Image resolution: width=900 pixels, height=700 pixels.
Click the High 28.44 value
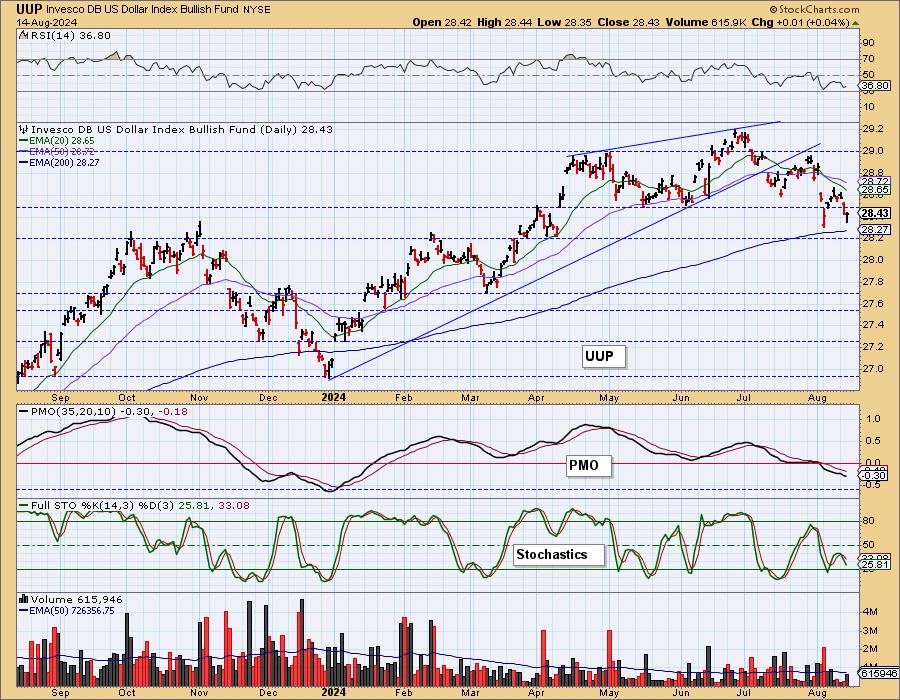pyautogui.click(x=505, y=22)
